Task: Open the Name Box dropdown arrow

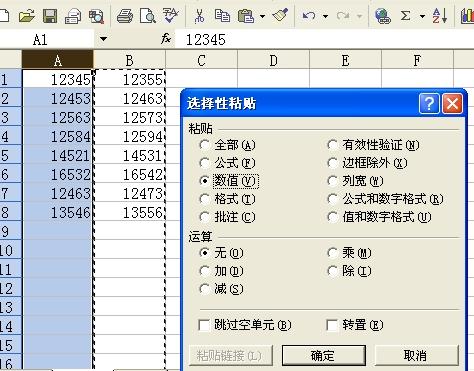Action: click(x=103, y=39)
